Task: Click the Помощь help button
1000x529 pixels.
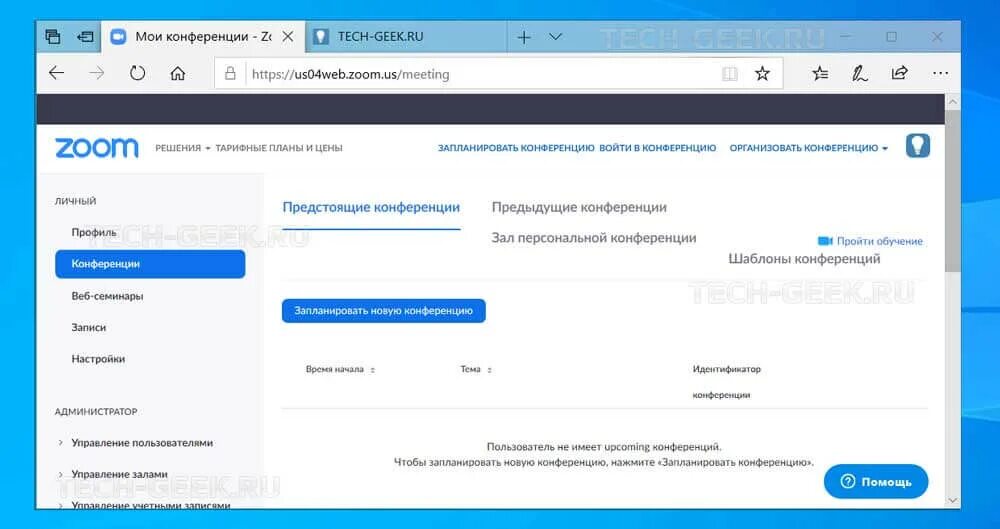Action: point(876,482)
